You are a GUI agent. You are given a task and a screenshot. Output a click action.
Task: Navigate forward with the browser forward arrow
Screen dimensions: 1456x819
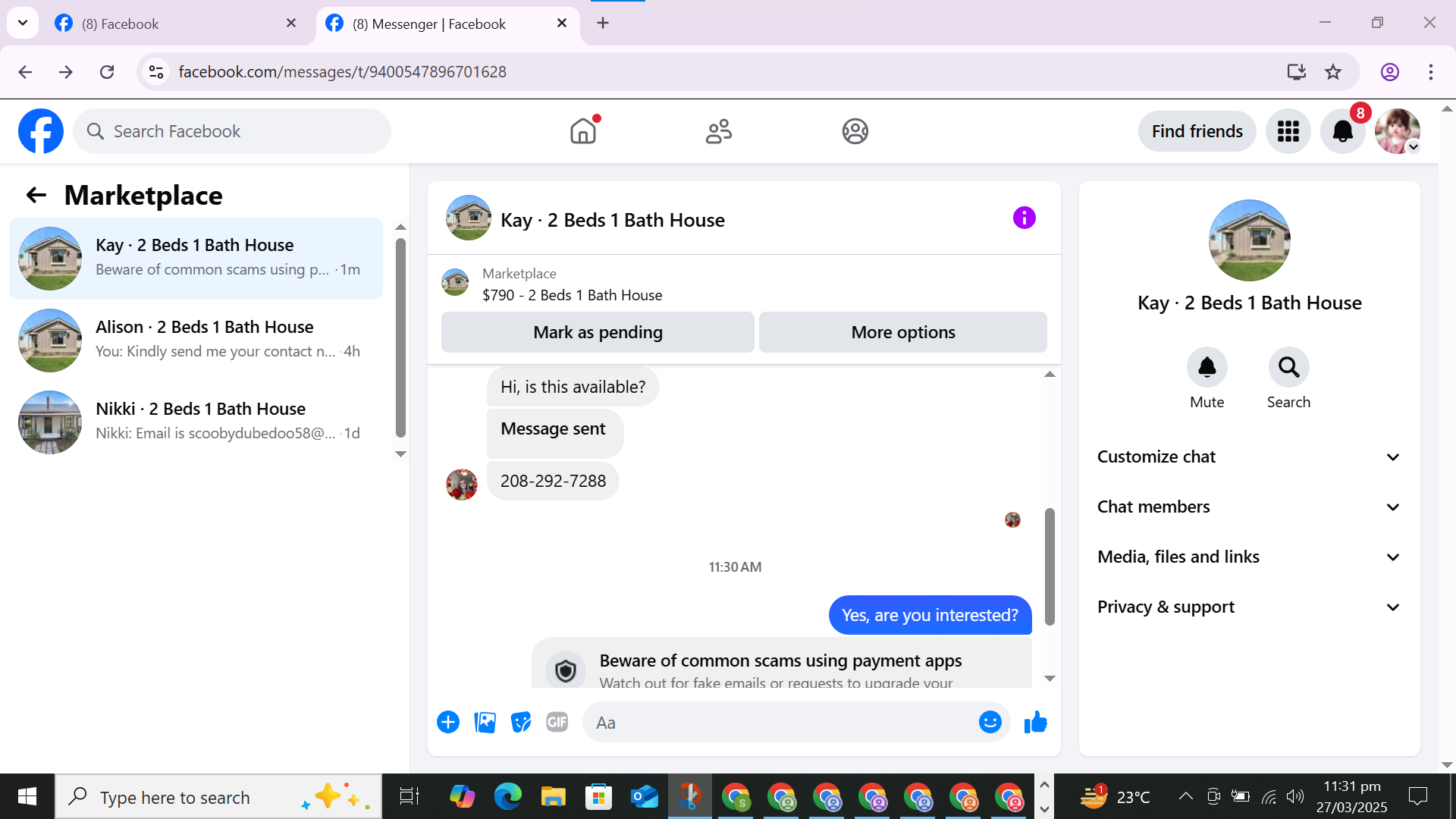click(x=66, y=72)
